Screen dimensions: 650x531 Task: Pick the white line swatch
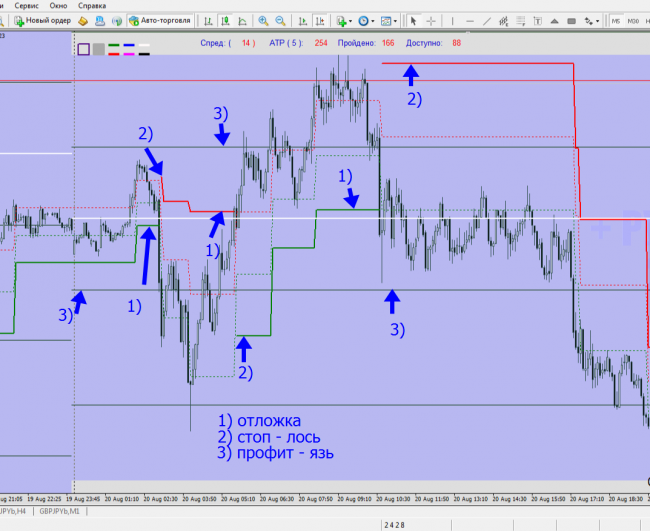(x=144, y=45)
